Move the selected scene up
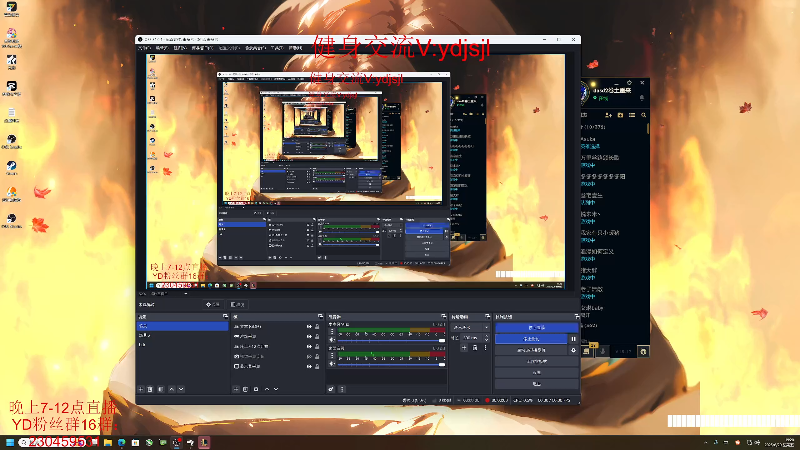Viewport: 800px width, 450px height. pyautogui.click(x=171, y=389)
